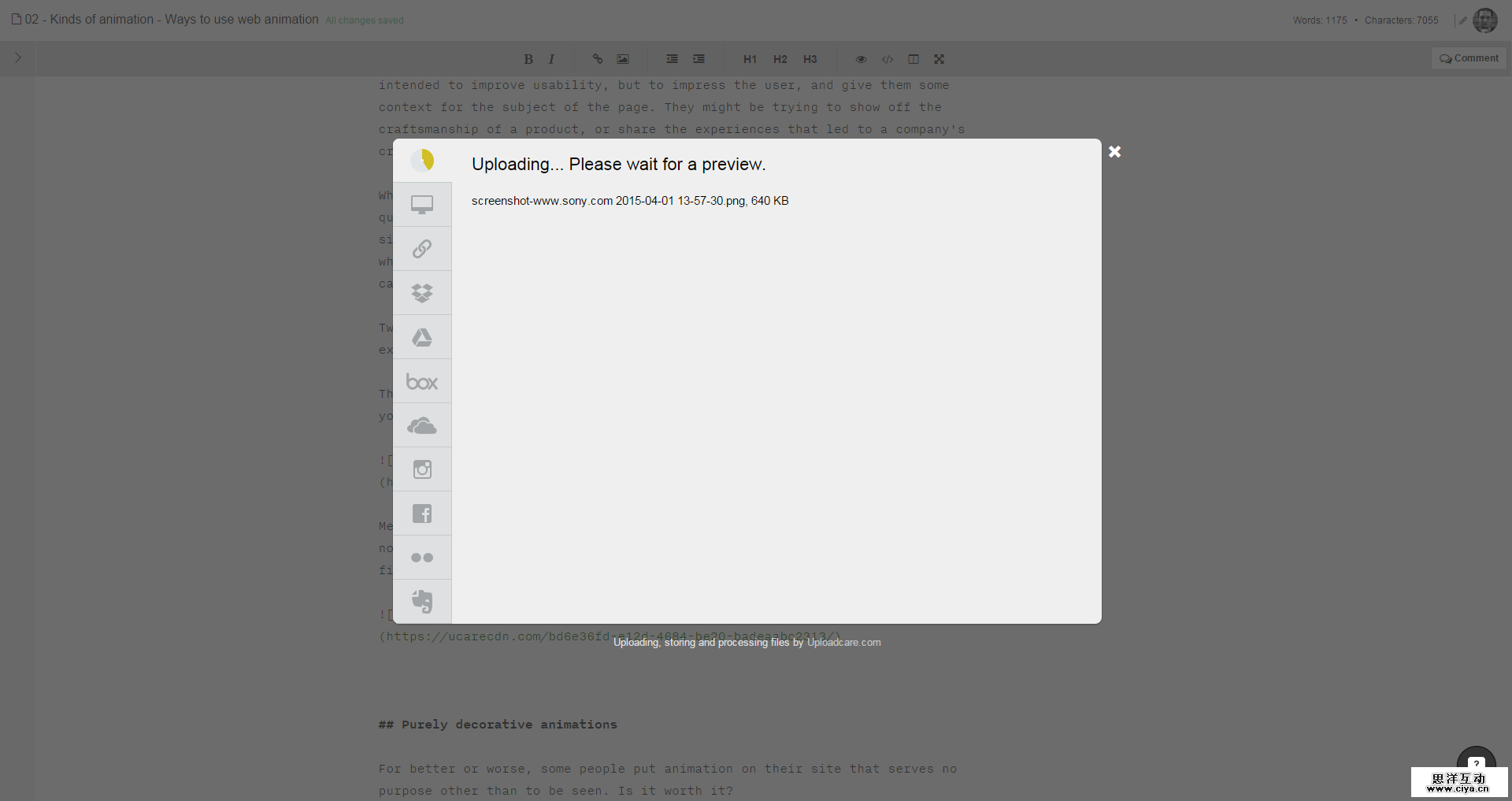Select the Box upload source
This screenshot has height=801, width=1512.
[422, 381]
